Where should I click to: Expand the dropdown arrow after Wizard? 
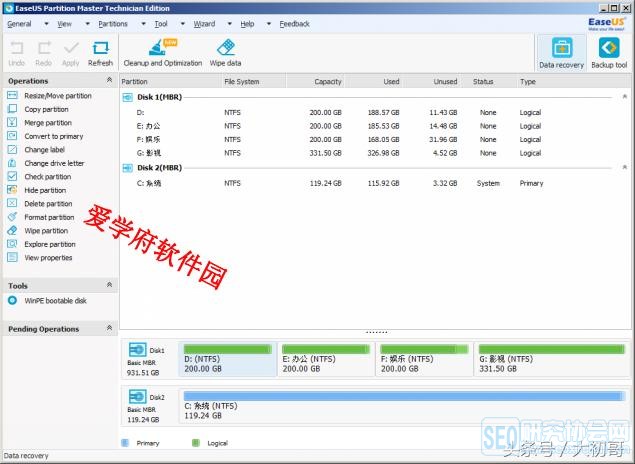[x=230, y=24]
